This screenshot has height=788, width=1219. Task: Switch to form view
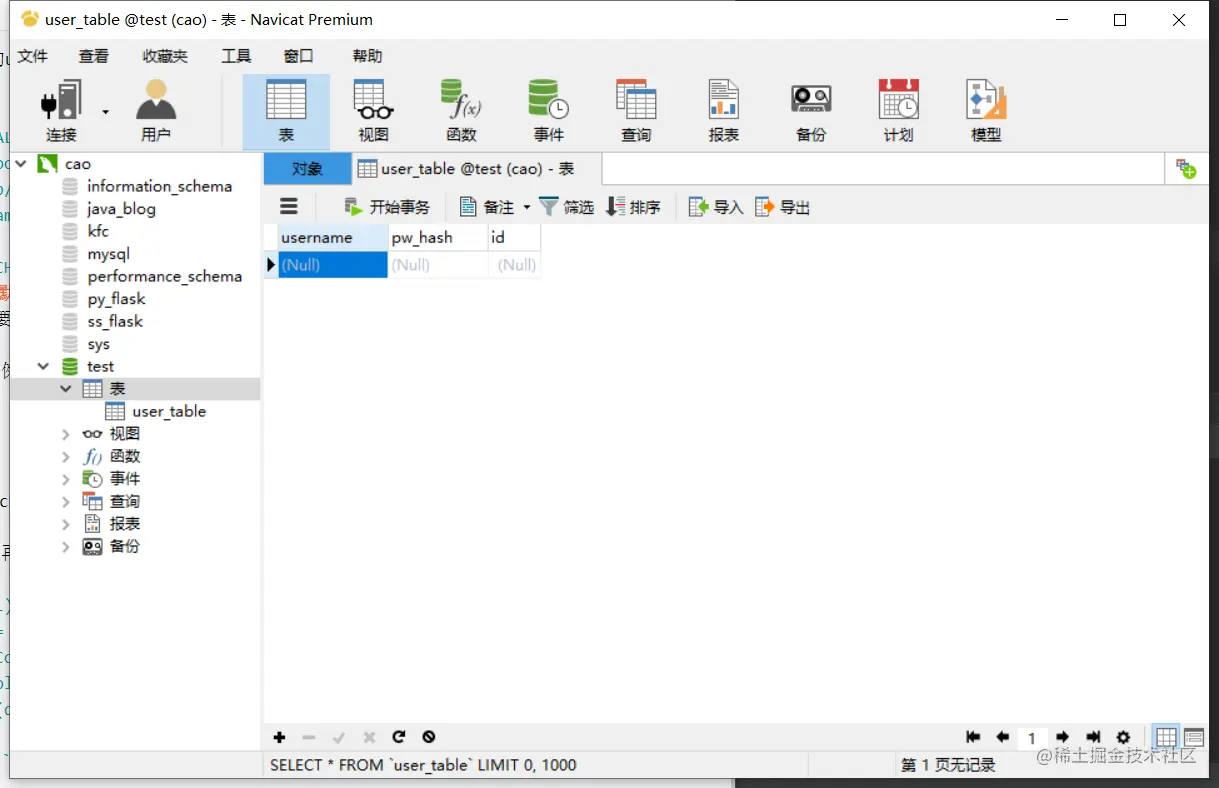point(1193,737)
